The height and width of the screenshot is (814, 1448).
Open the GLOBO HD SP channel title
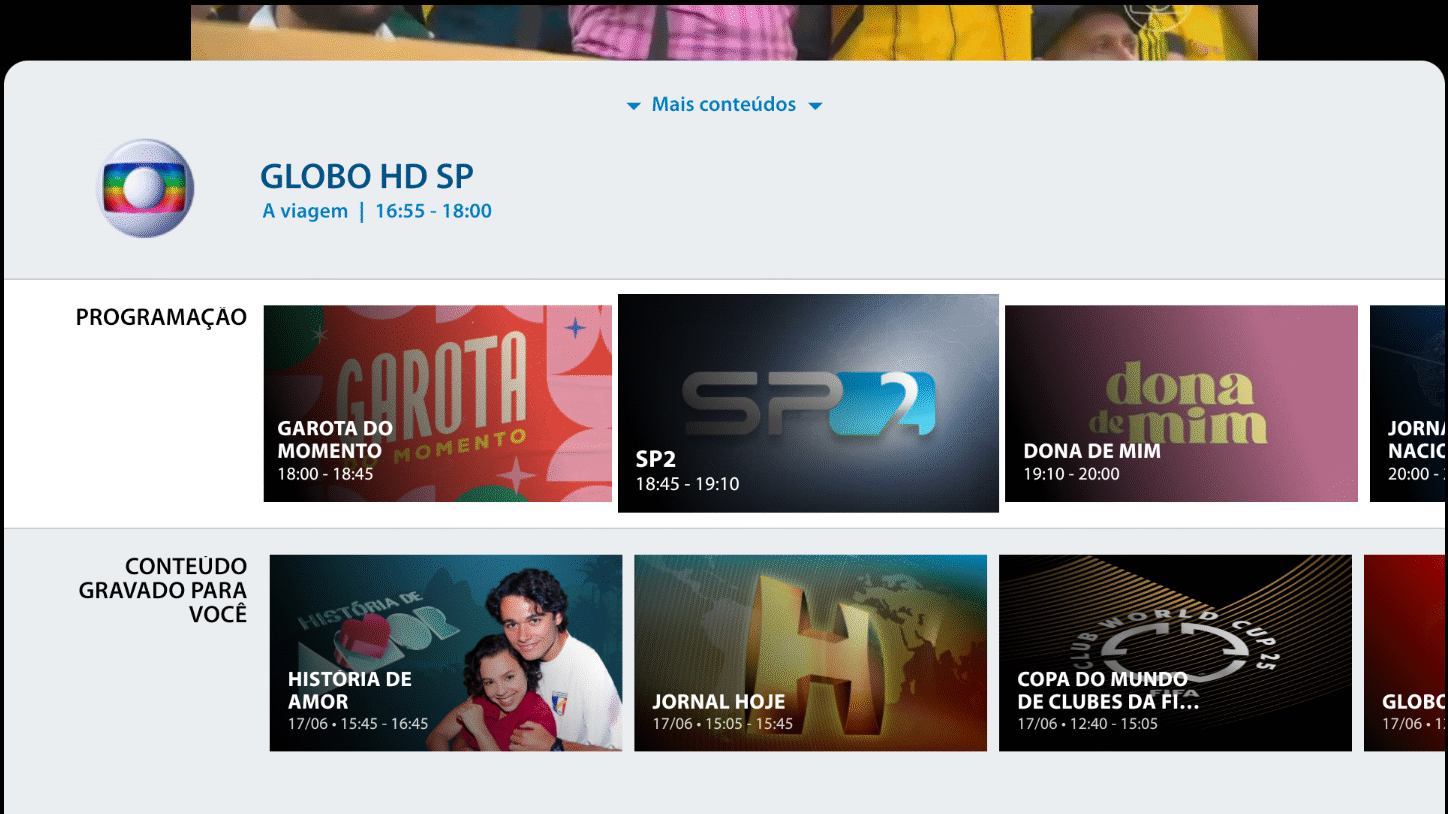click(367, 177)
